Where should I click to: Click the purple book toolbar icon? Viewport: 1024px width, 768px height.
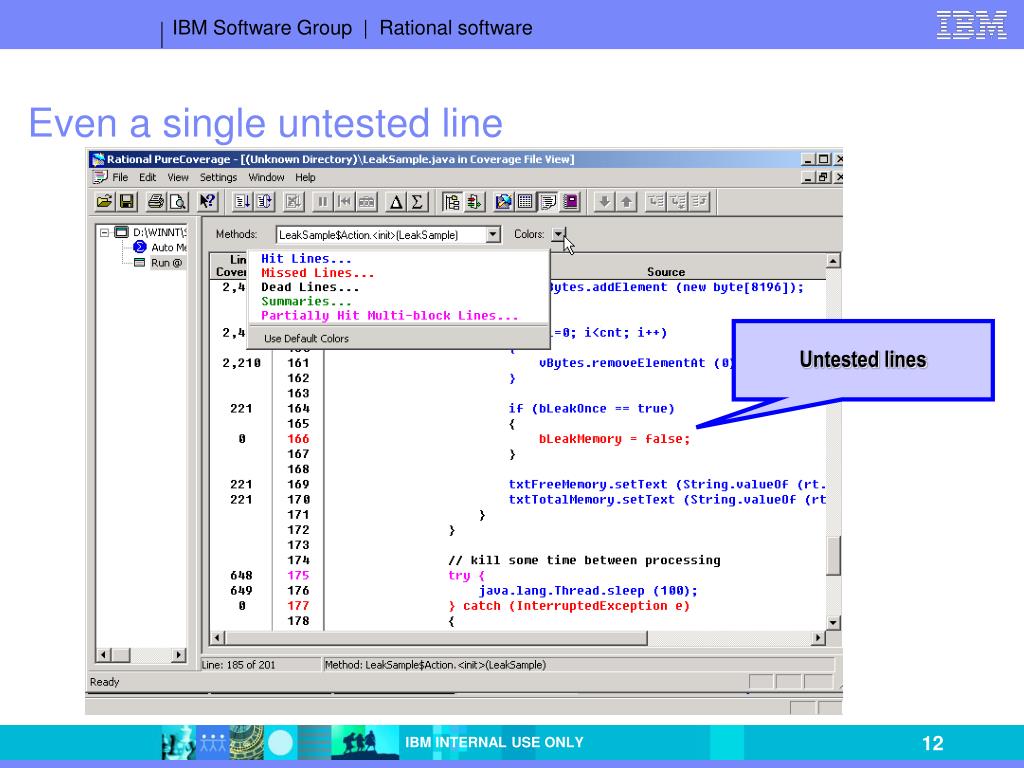[x=570, y=202]
